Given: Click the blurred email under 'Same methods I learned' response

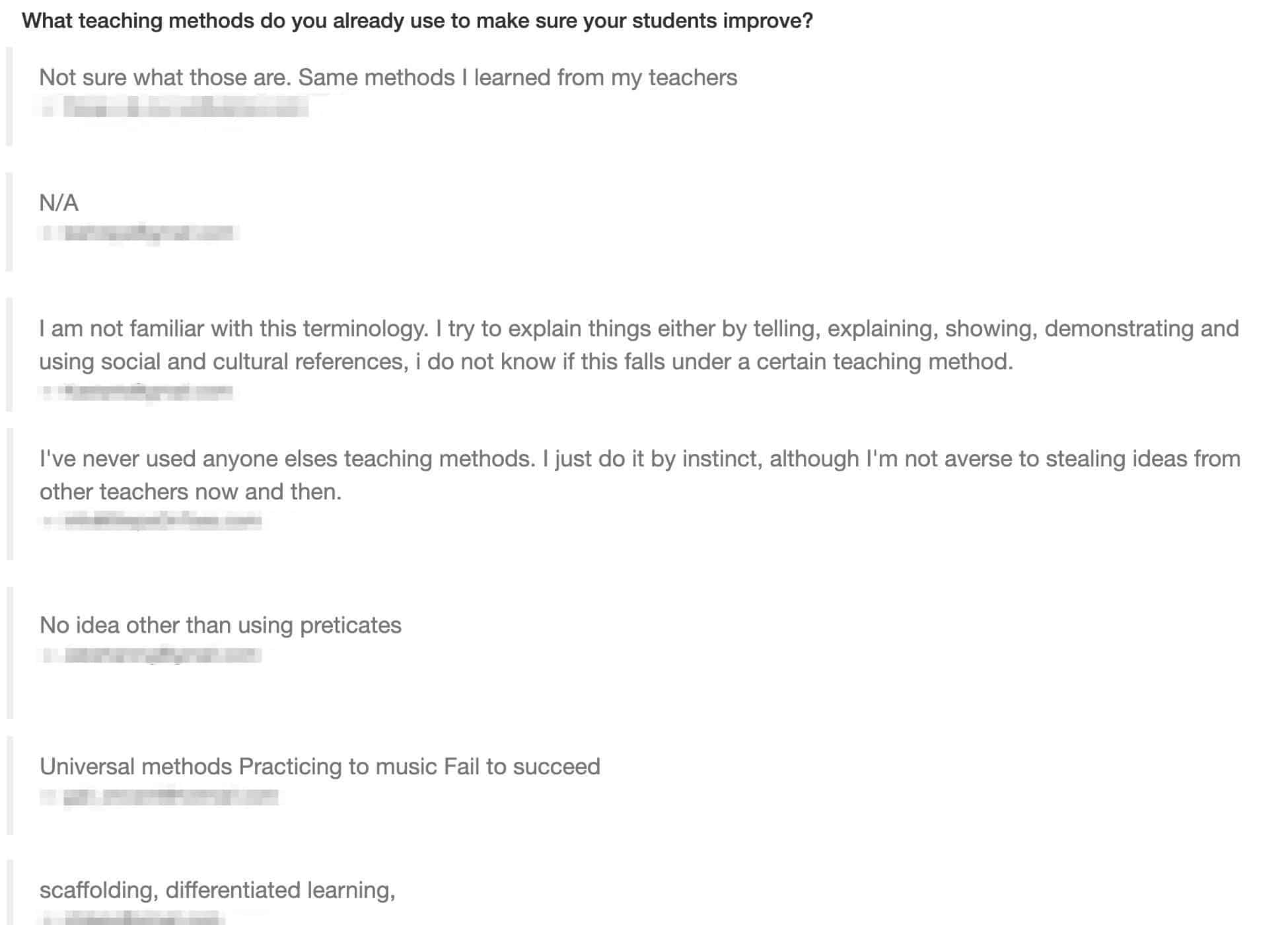Looking at the screenshot, I should [175, 107].
